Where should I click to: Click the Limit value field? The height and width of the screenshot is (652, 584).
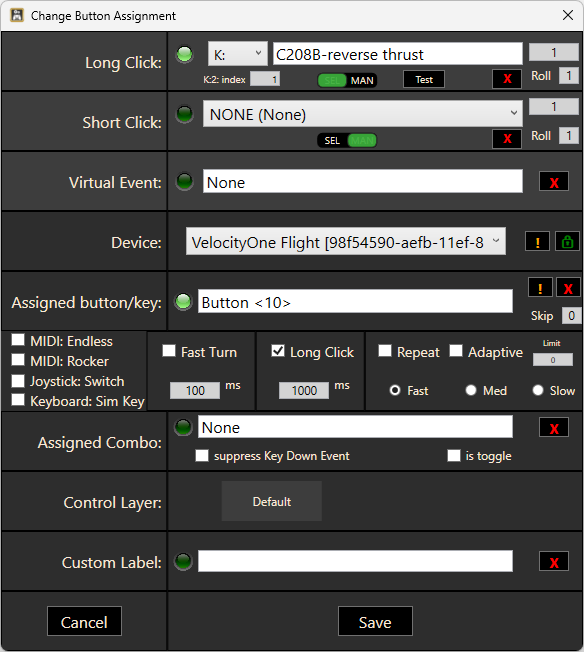(553, 360)
